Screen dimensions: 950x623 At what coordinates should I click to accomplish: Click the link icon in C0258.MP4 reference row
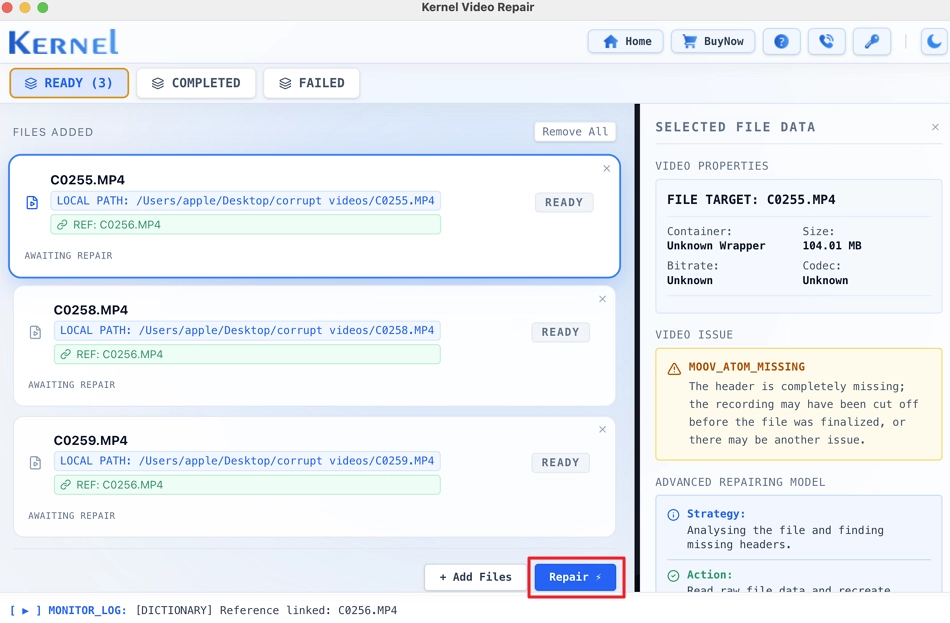tap(65, 355)
